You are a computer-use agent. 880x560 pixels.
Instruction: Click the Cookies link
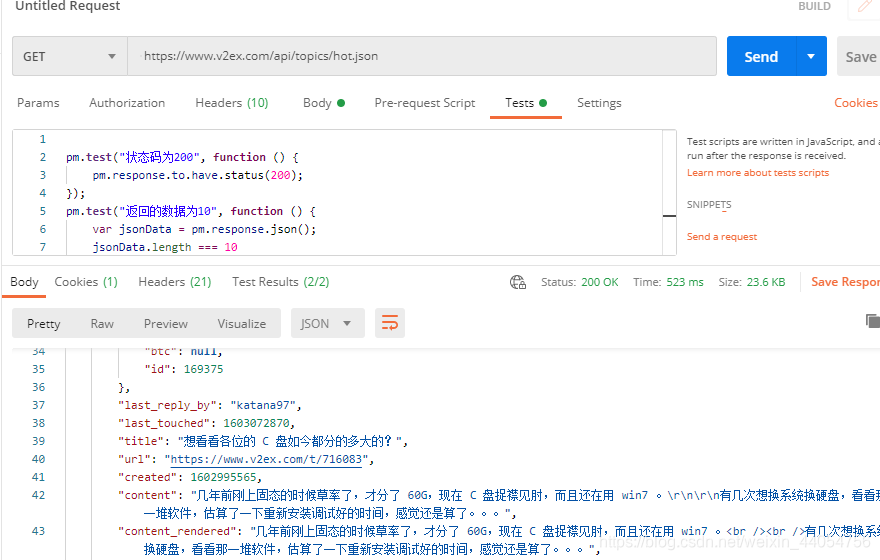tap(855, 103)
